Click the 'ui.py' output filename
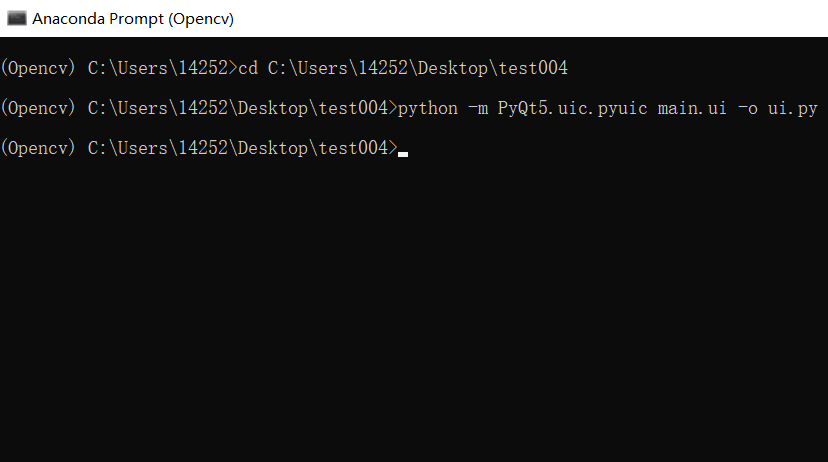Image resolution: width=828 pixels, height=462 pixels. point(793,109)
